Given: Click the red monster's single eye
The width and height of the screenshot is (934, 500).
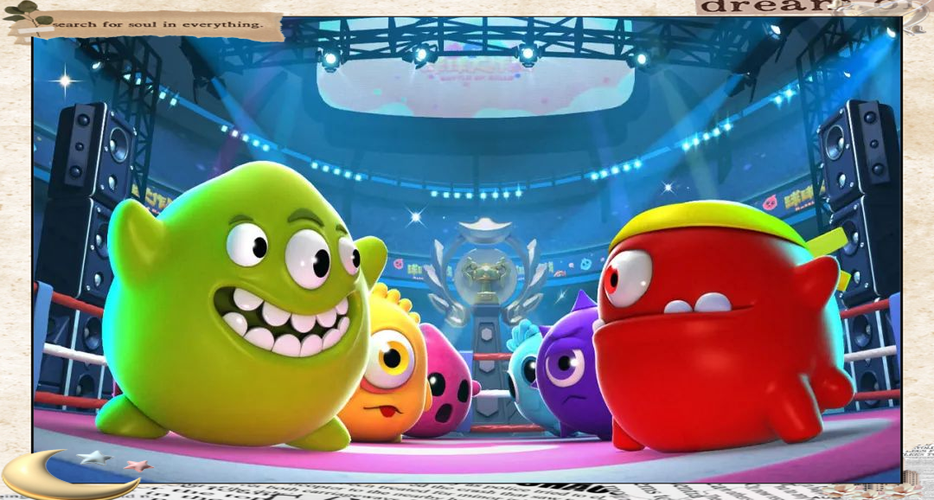Looking at the screenshot, I should click(627, 277).
